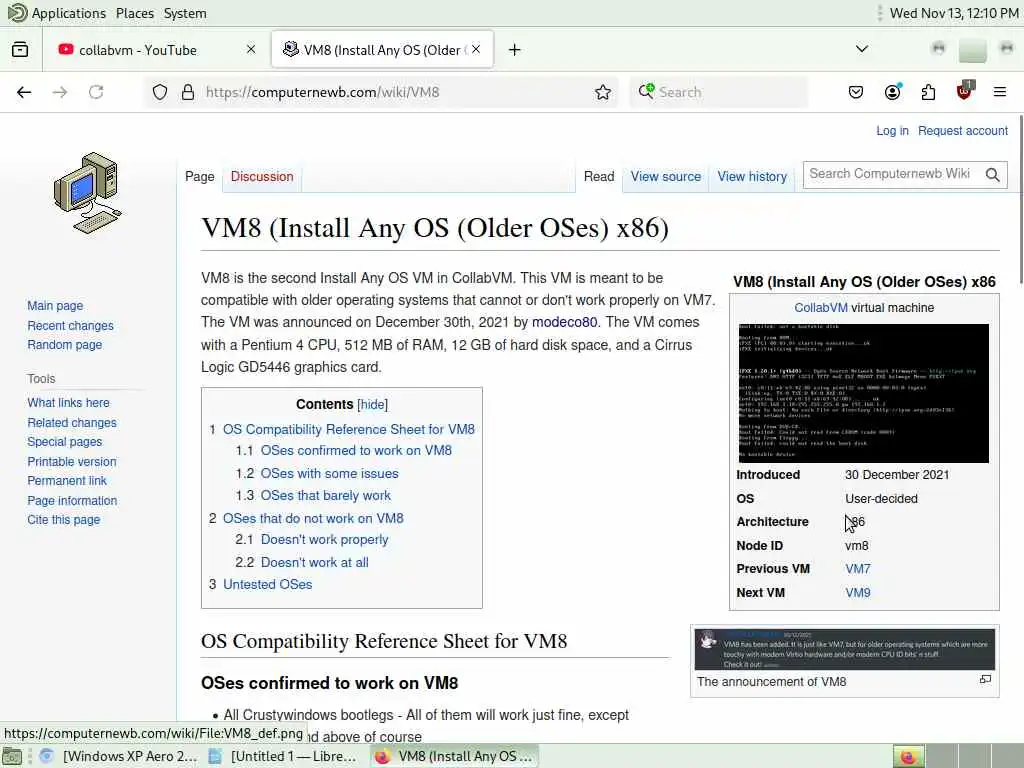
Task: Bookmark this page with the star icon
Action: (x=603, y=92)
